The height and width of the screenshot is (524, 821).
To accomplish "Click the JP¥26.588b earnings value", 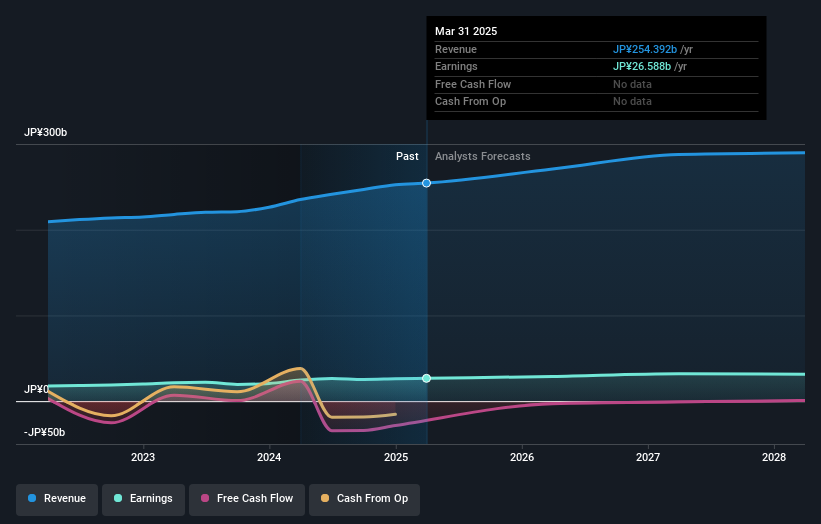I will click(x=642, y=66).
